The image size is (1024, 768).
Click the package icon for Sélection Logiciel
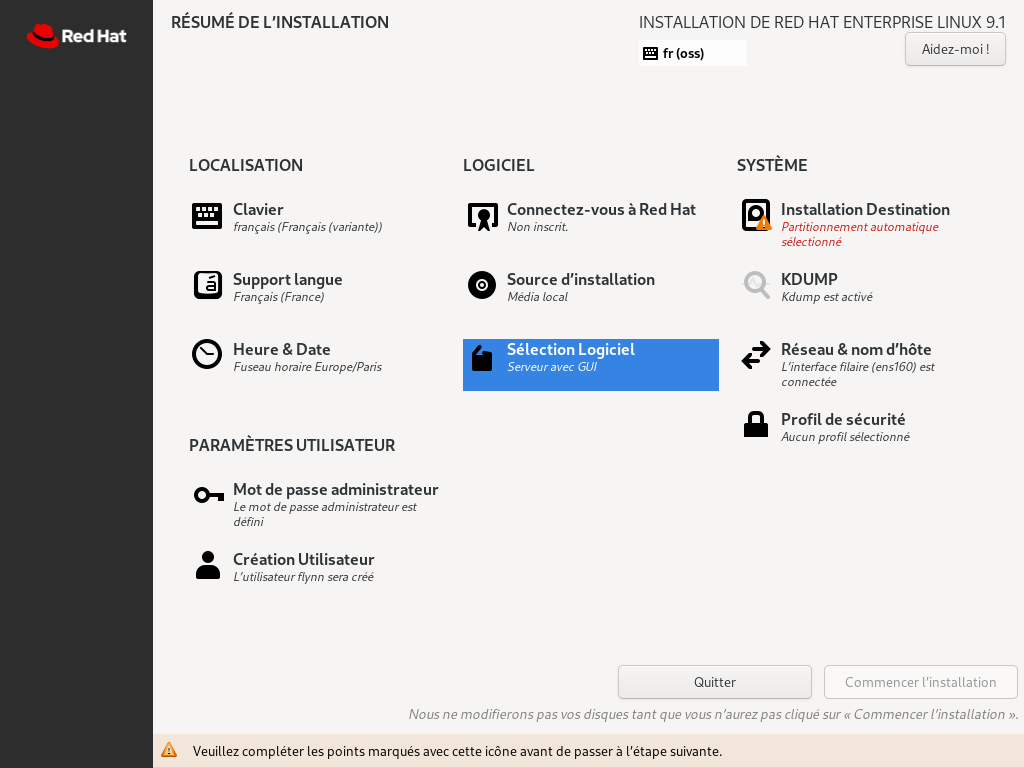[482, 358]
